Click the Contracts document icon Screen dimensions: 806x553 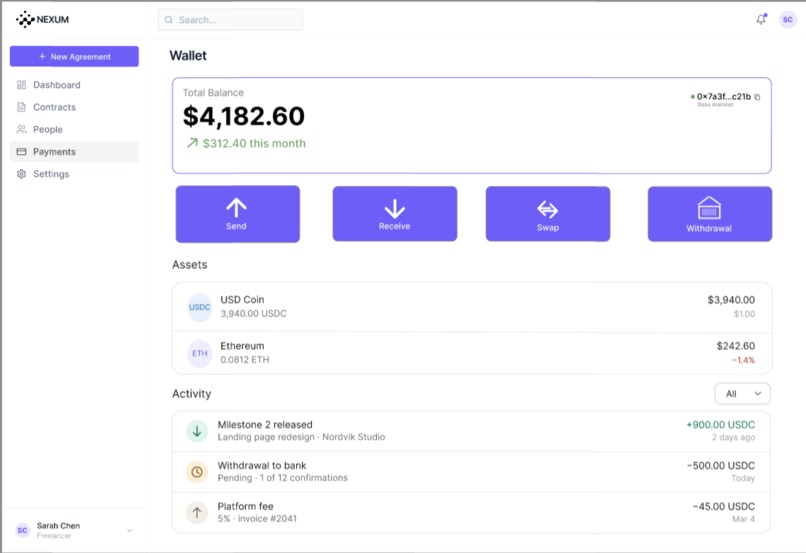point(21,107)
